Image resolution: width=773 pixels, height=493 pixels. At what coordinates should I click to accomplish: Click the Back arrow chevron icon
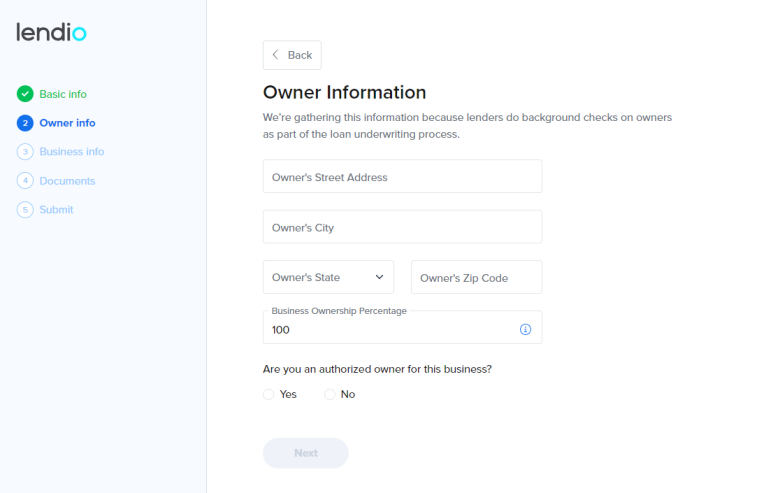[276, 55]
